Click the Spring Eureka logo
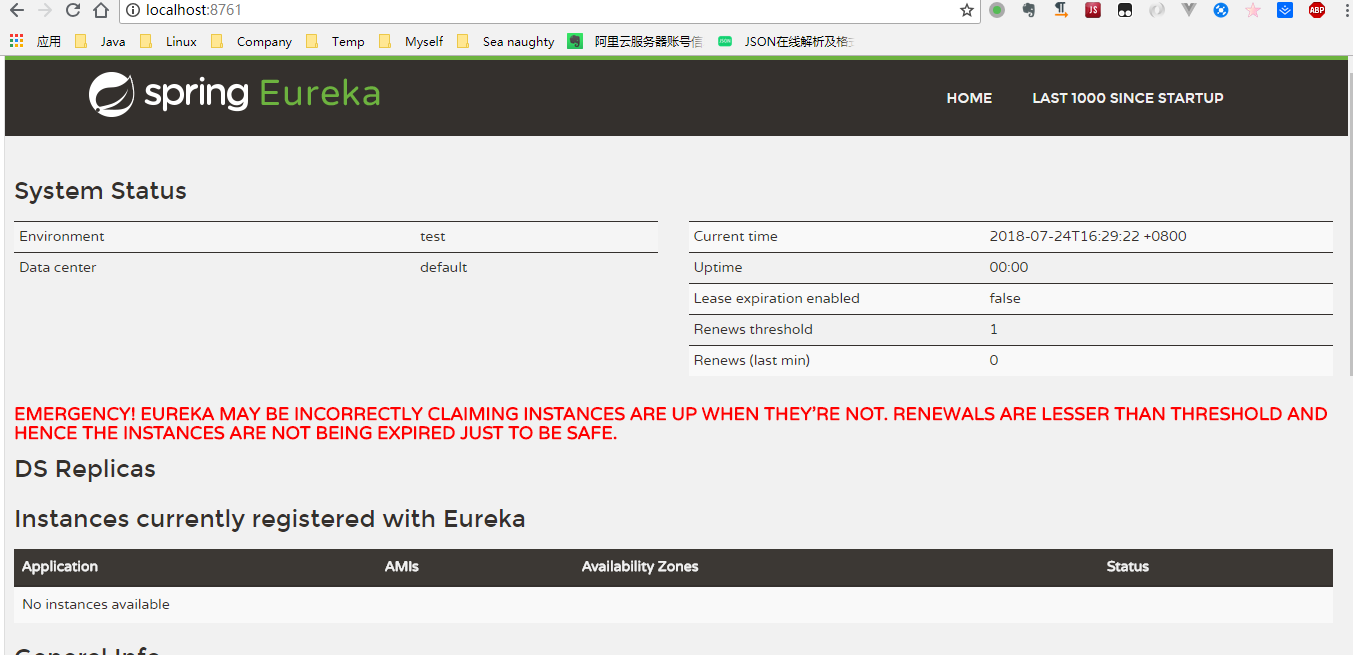The image size is (1353, 655). tap(234, 94)
